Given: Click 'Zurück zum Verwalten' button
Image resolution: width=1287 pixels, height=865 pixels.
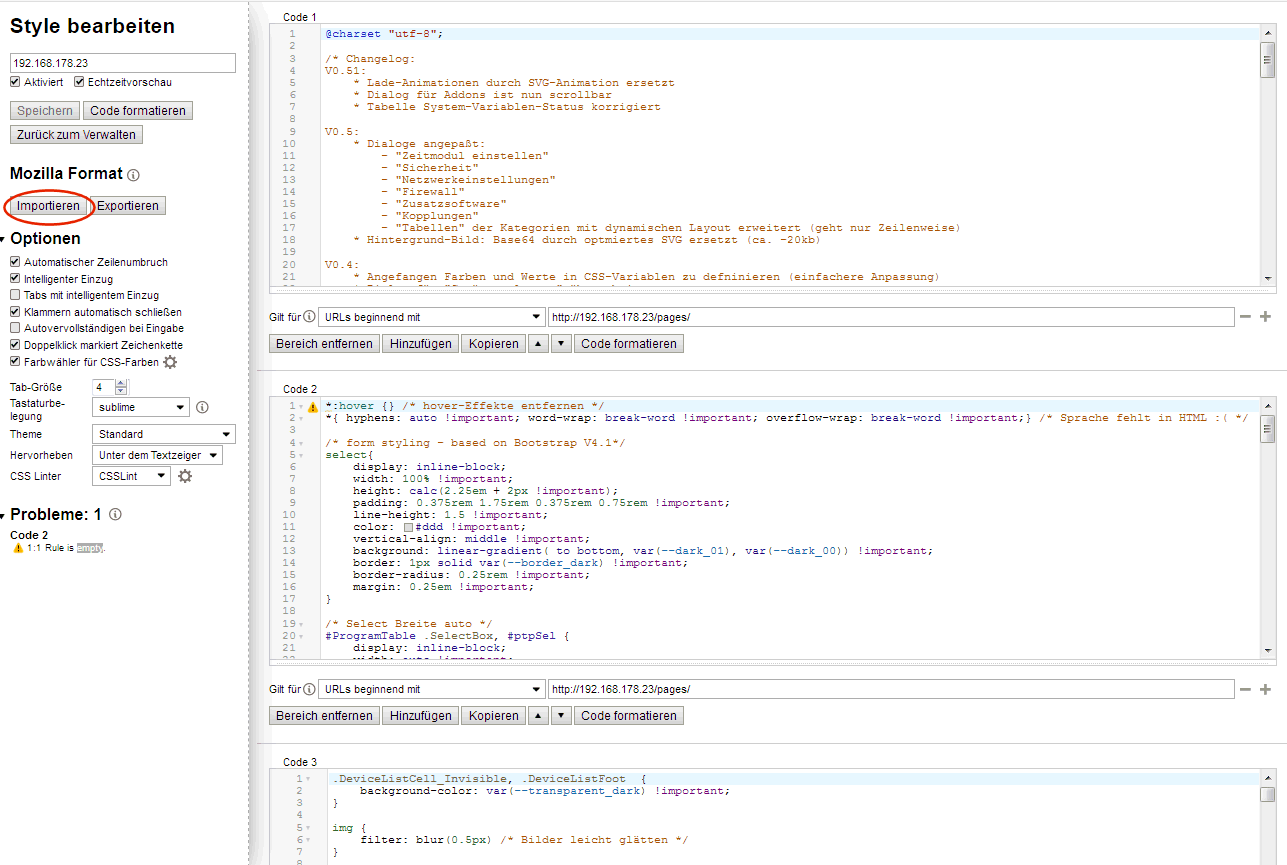Looking at the screenshot, I should 77,135.
